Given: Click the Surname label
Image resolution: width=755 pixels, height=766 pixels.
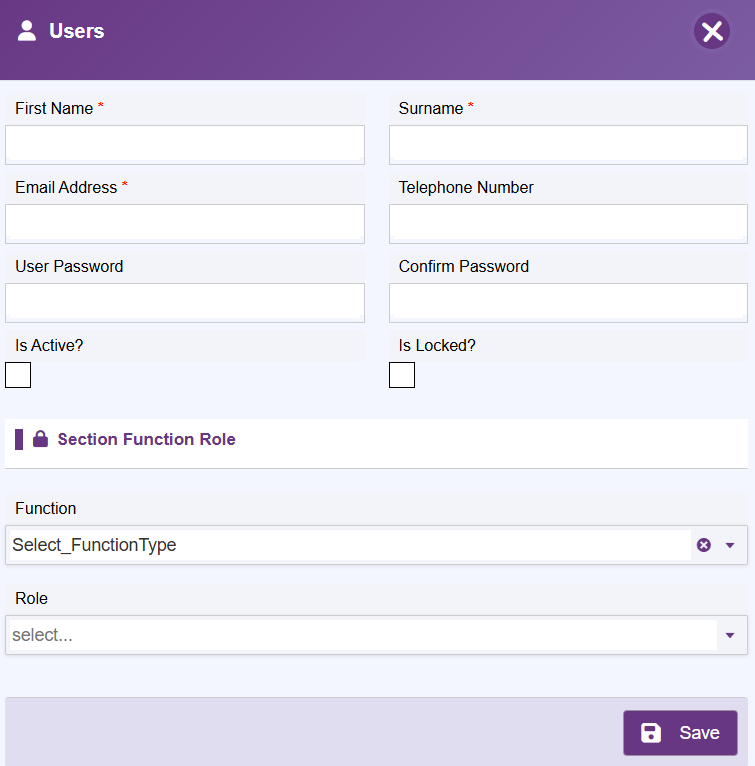Looking at the screenshot, I should tap(431, 108).
